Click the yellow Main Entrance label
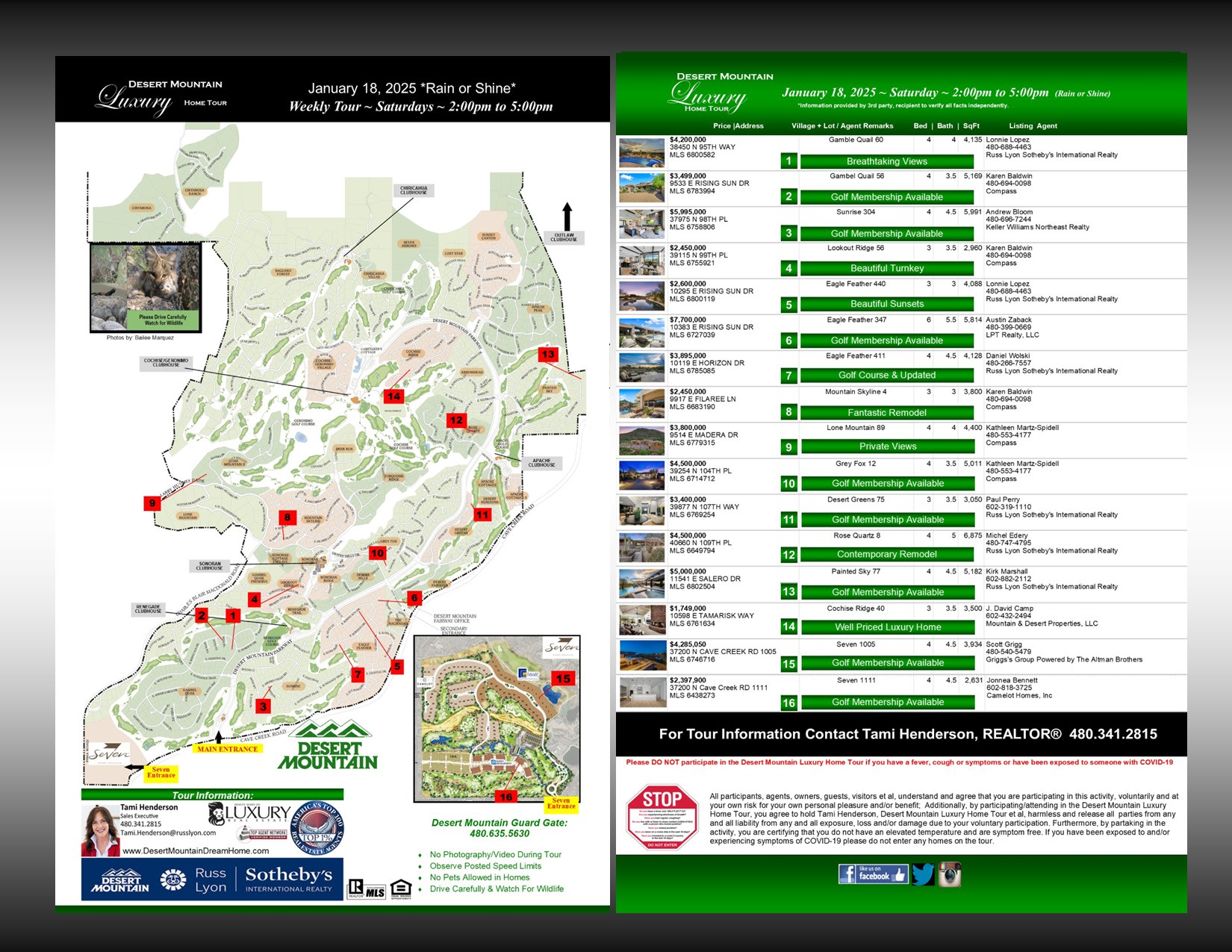The image size is (1232, 952). coord(228,749)
